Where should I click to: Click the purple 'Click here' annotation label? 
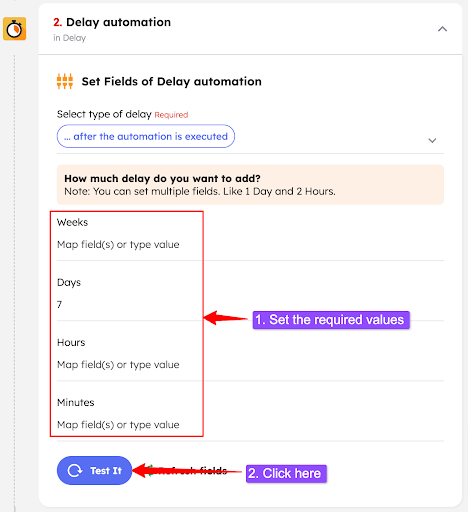pyautogui.click(x=286, y=473)
